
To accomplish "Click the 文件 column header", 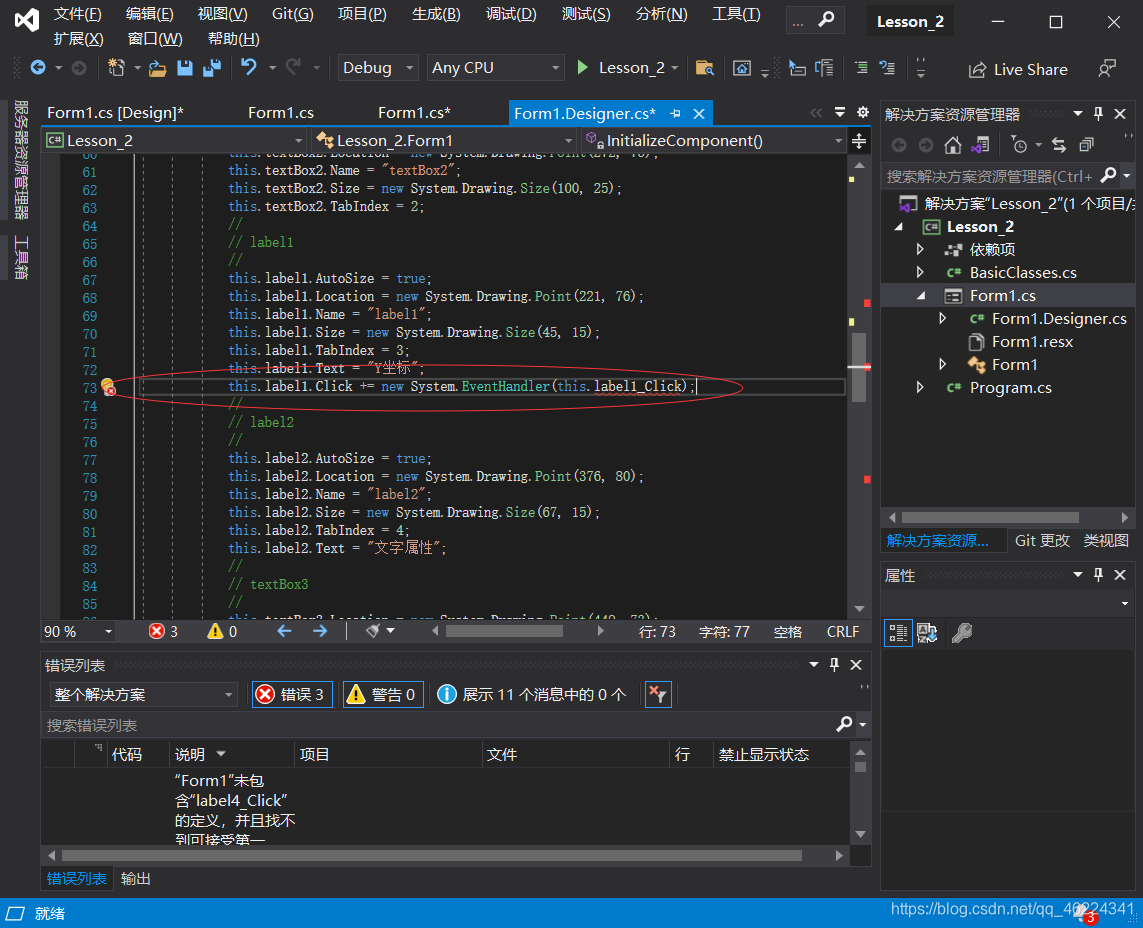I will [574, 755].
